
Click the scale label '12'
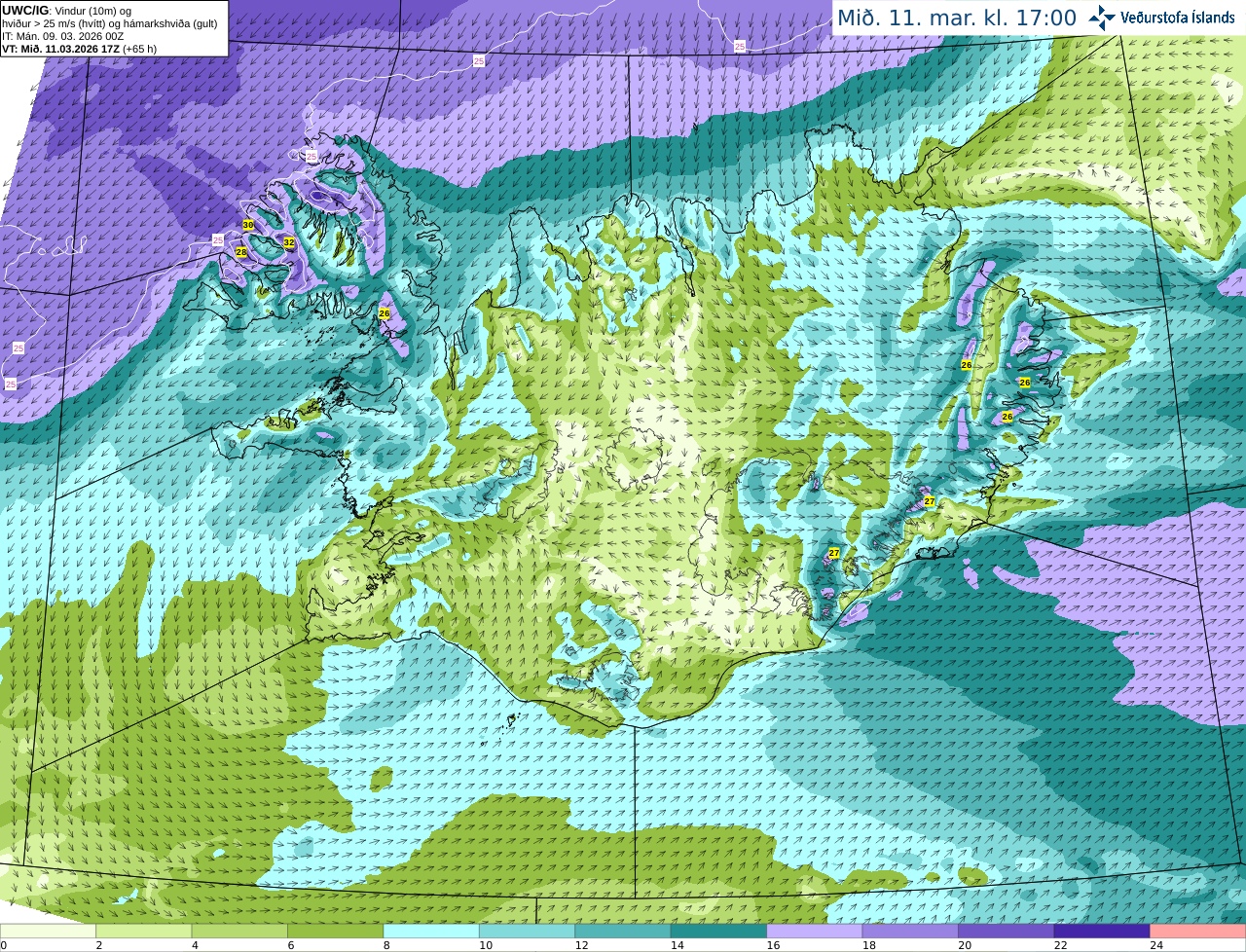tap(581, 945)
